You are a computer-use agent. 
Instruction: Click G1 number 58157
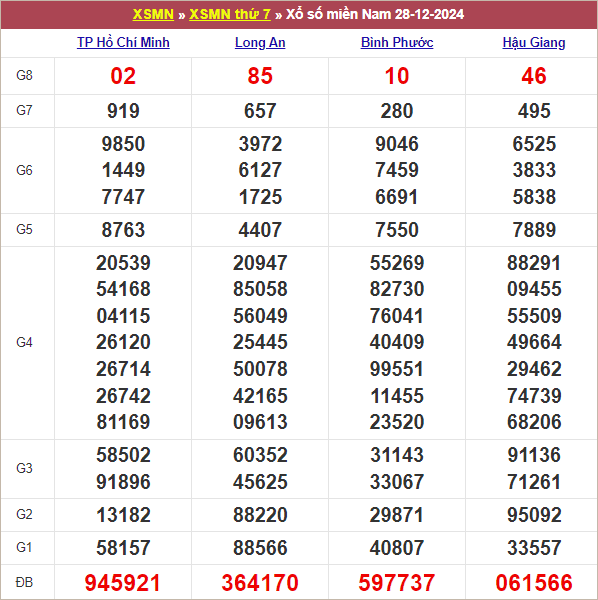pyautogui.click(x=123, y=548)
